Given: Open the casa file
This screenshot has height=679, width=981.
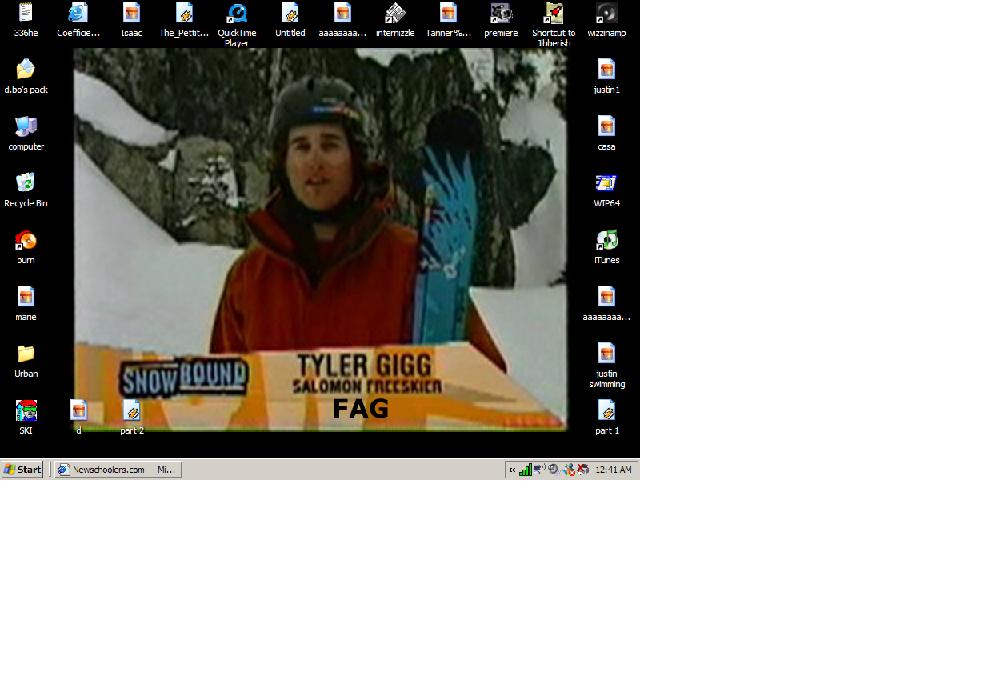Looking at the screenshot, I should (606, 128).
